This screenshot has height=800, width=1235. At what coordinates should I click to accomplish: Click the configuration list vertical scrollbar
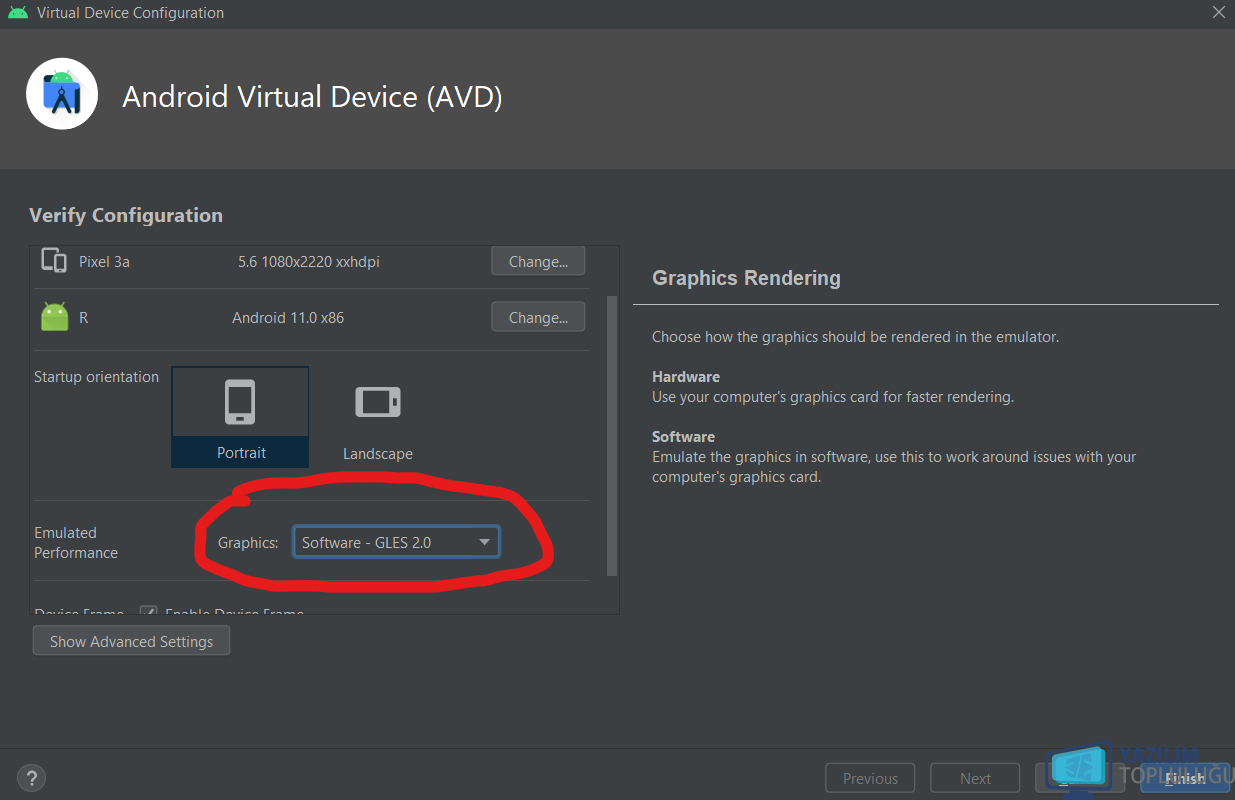[612, 436]
